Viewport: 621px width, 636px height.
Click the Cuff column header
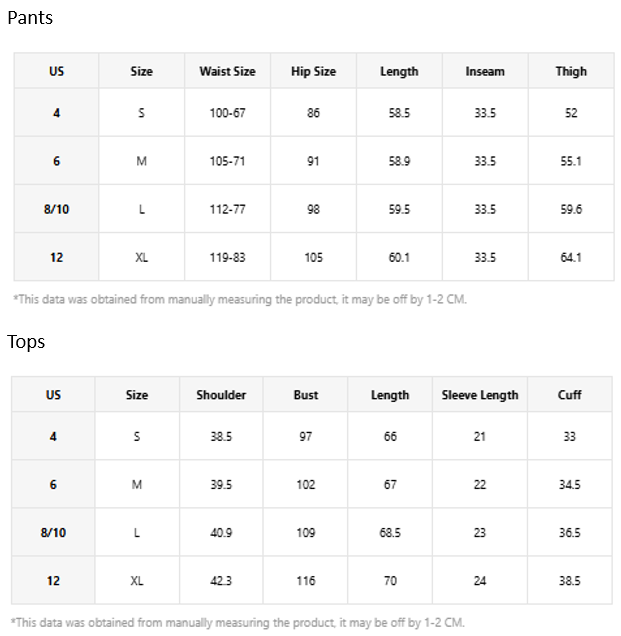[x=569, y=395]
